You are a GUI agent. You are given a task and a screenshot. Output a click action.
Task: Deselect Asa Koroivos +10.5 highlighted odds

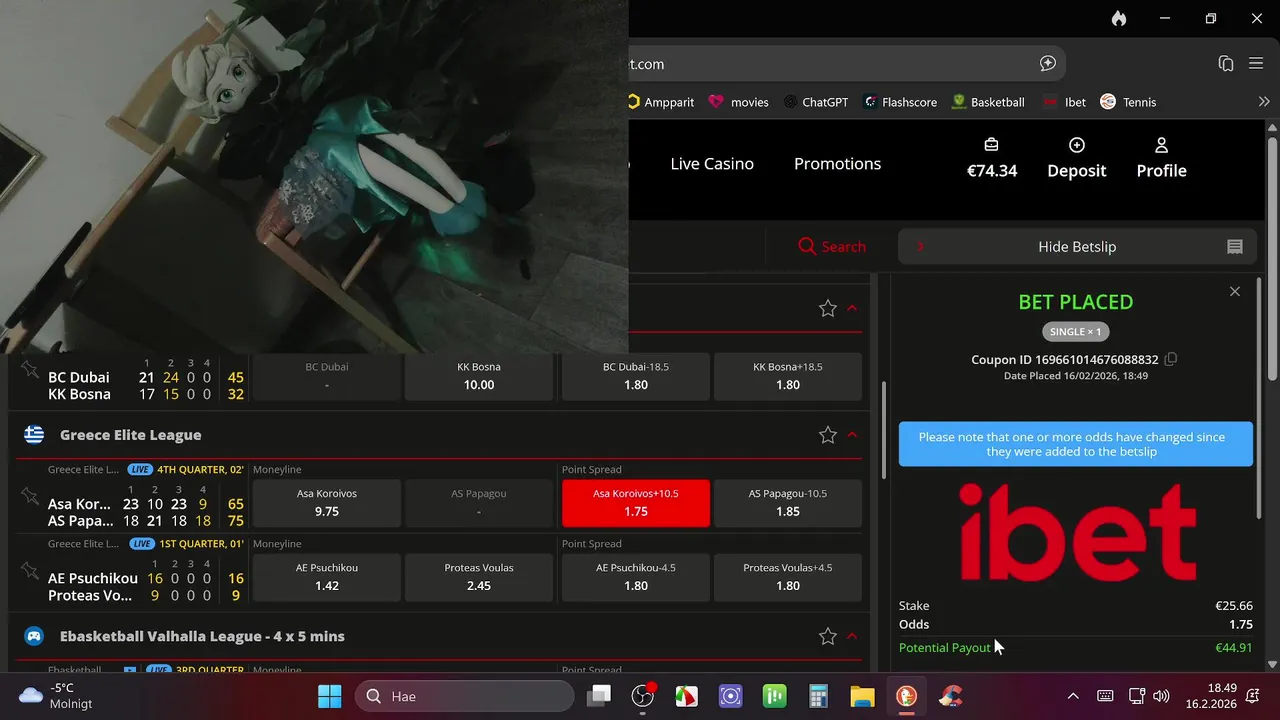pyautogui.click(x=636, y=502)
